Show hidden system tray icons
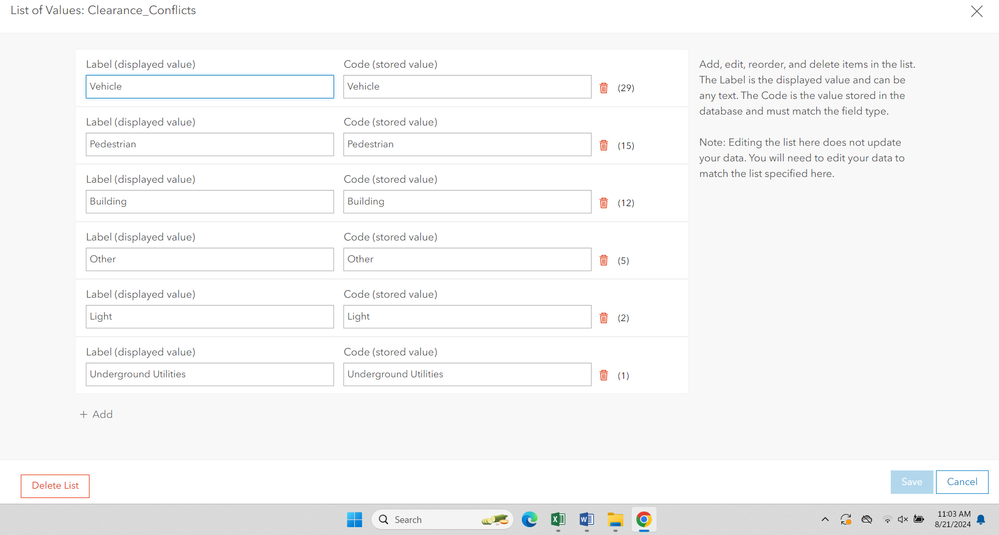 825,520
